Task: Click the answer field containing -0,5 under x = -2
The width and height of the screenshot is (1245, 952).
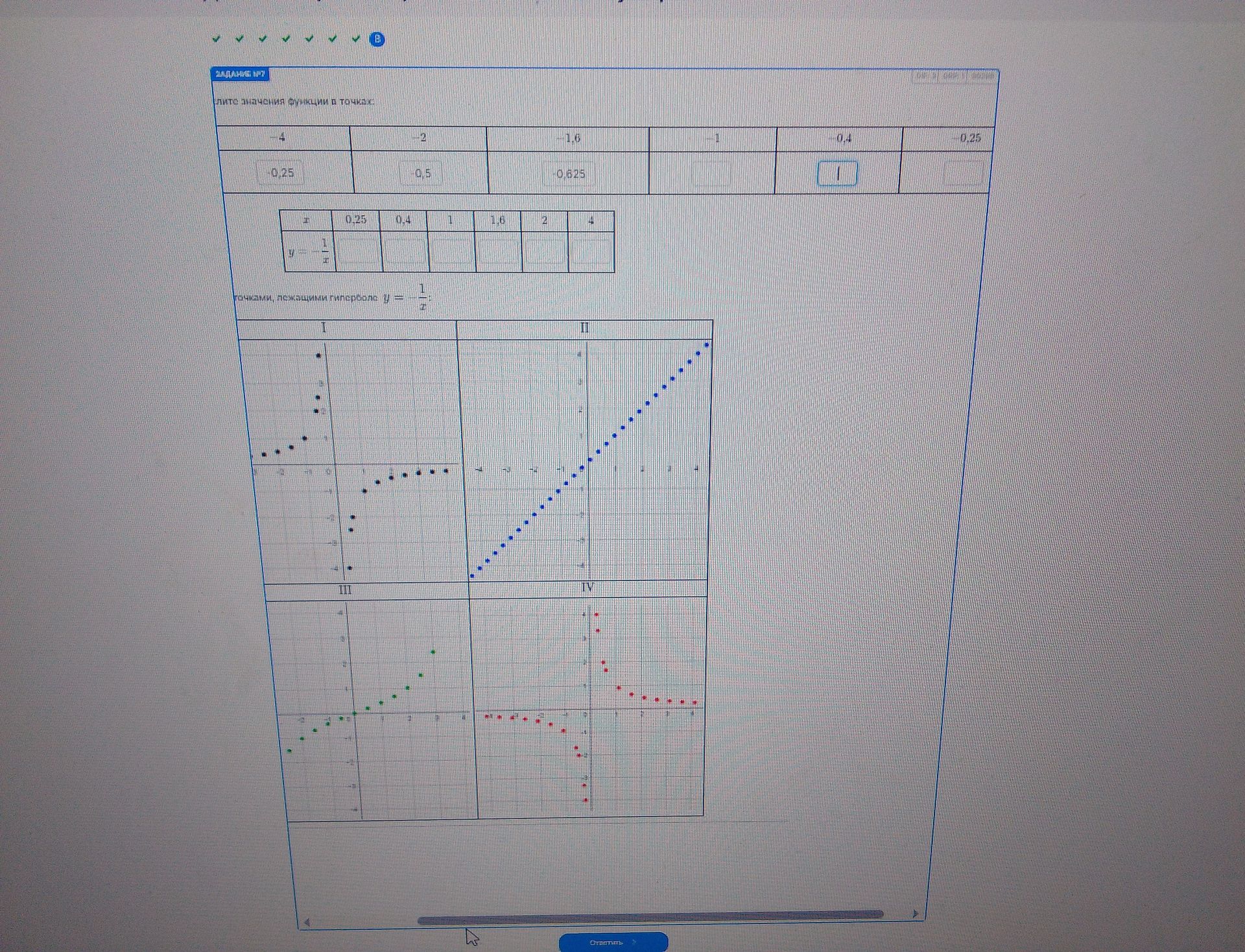Action: 421,173
